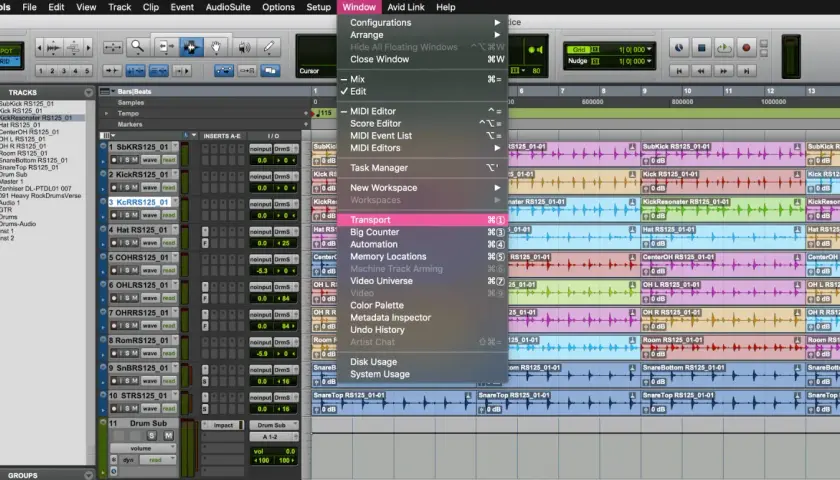Select KickResonater RS125_01 in Tracks list

[x=36, y=117]
